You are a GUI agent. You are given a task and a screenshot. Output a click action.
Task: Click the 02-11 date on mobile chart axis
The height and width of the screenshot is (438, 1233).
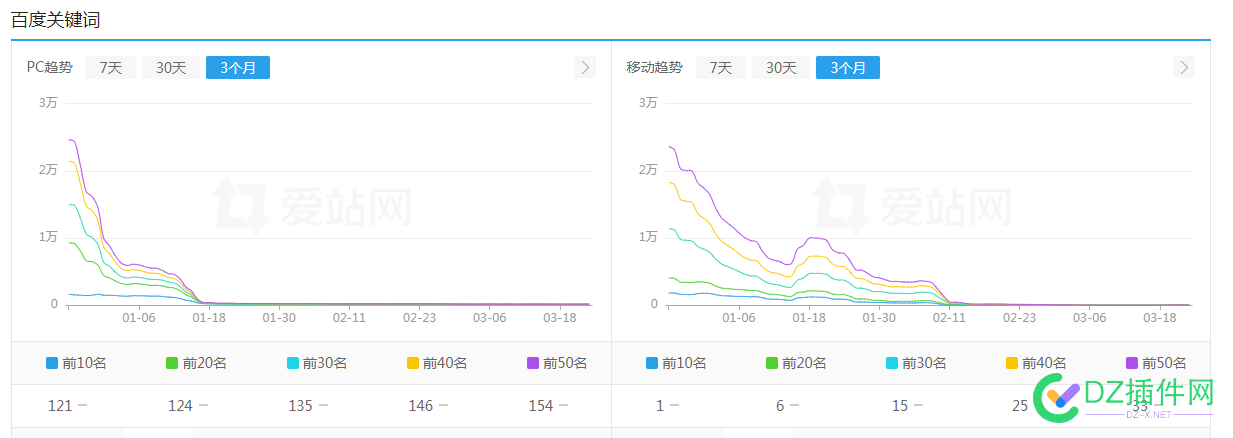949,317
